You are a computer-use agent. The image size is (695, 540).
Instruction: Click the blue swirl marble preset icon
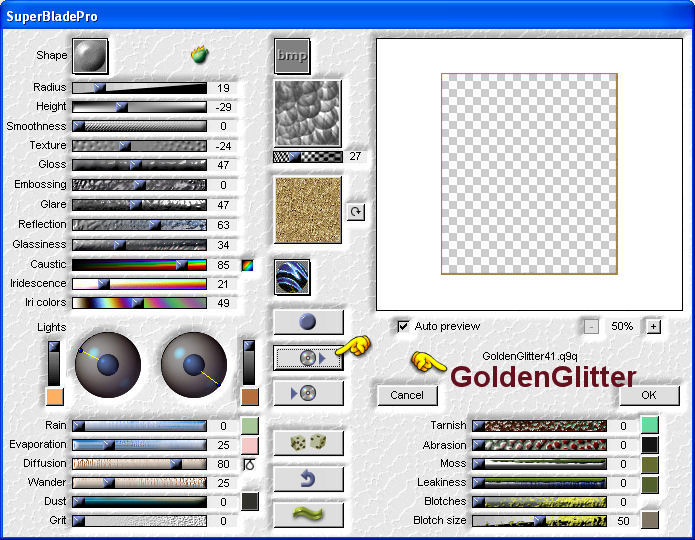(292, 278)
